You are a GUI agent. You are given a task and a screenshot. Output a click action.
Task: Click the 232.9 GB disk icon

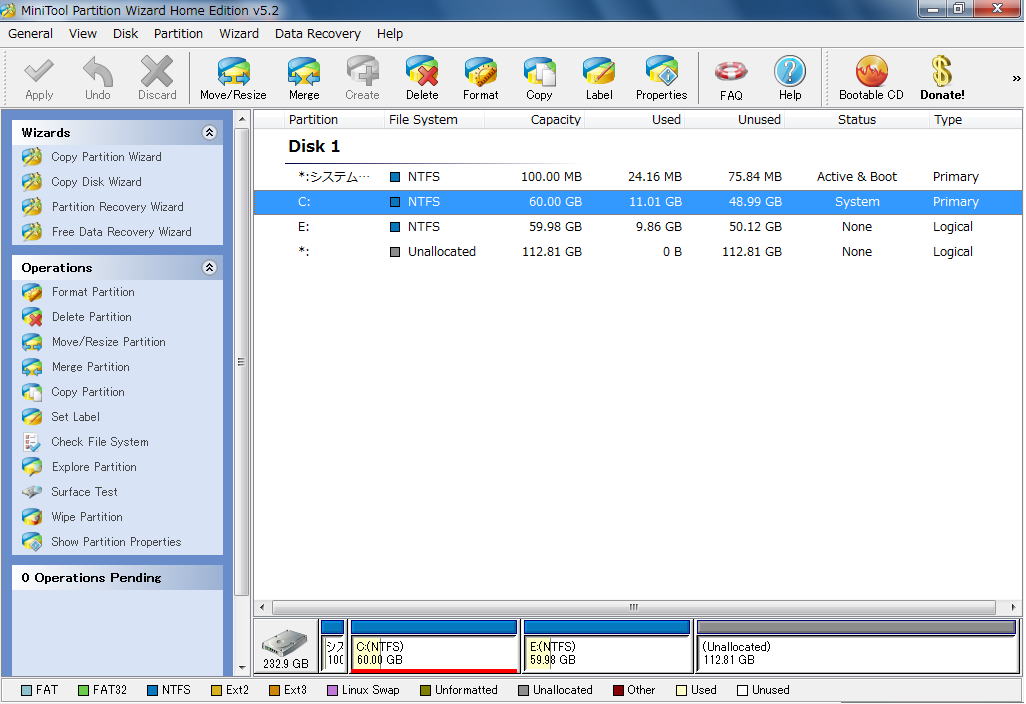click(x=285, y=648)
